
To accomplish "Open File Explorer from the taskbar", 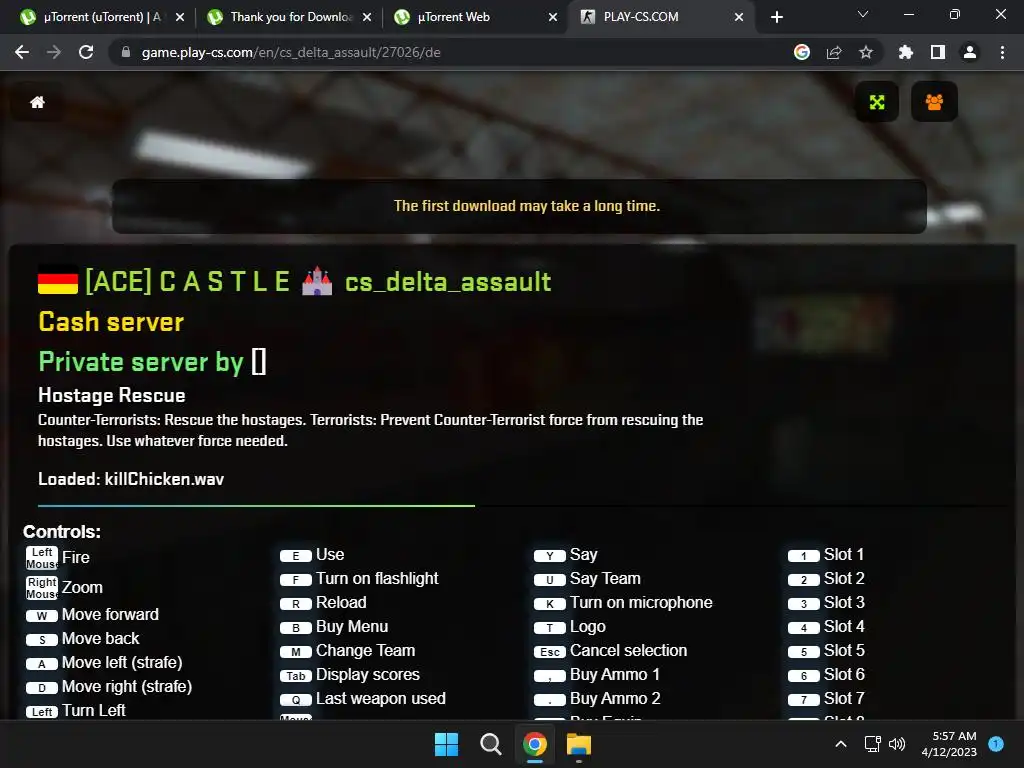I will (579, 744).
